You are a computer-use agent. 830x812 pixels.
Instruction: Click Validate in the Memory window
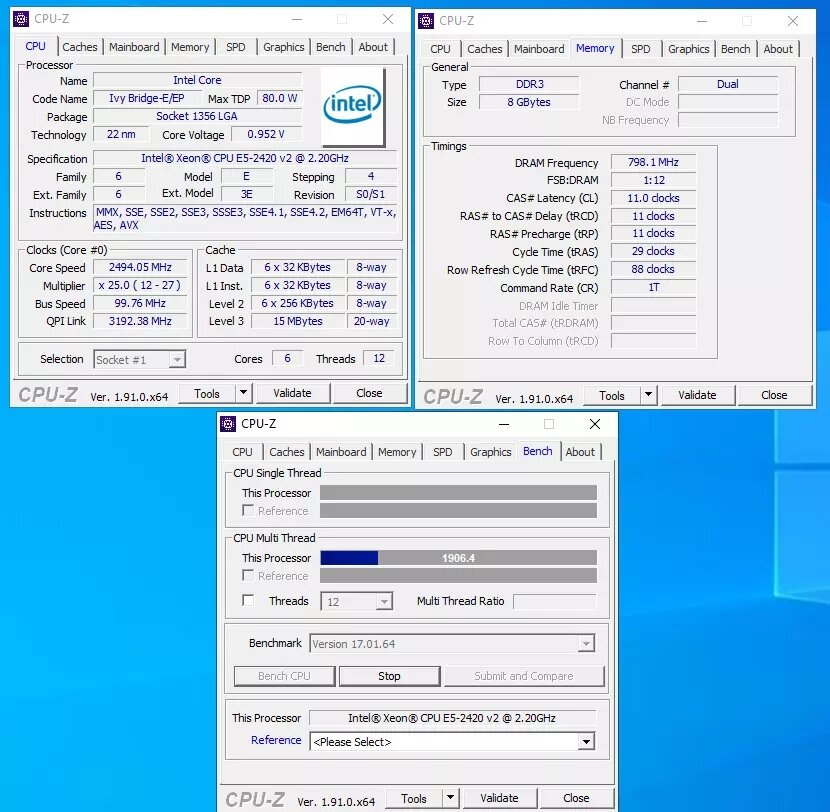(x=697, y=395)
